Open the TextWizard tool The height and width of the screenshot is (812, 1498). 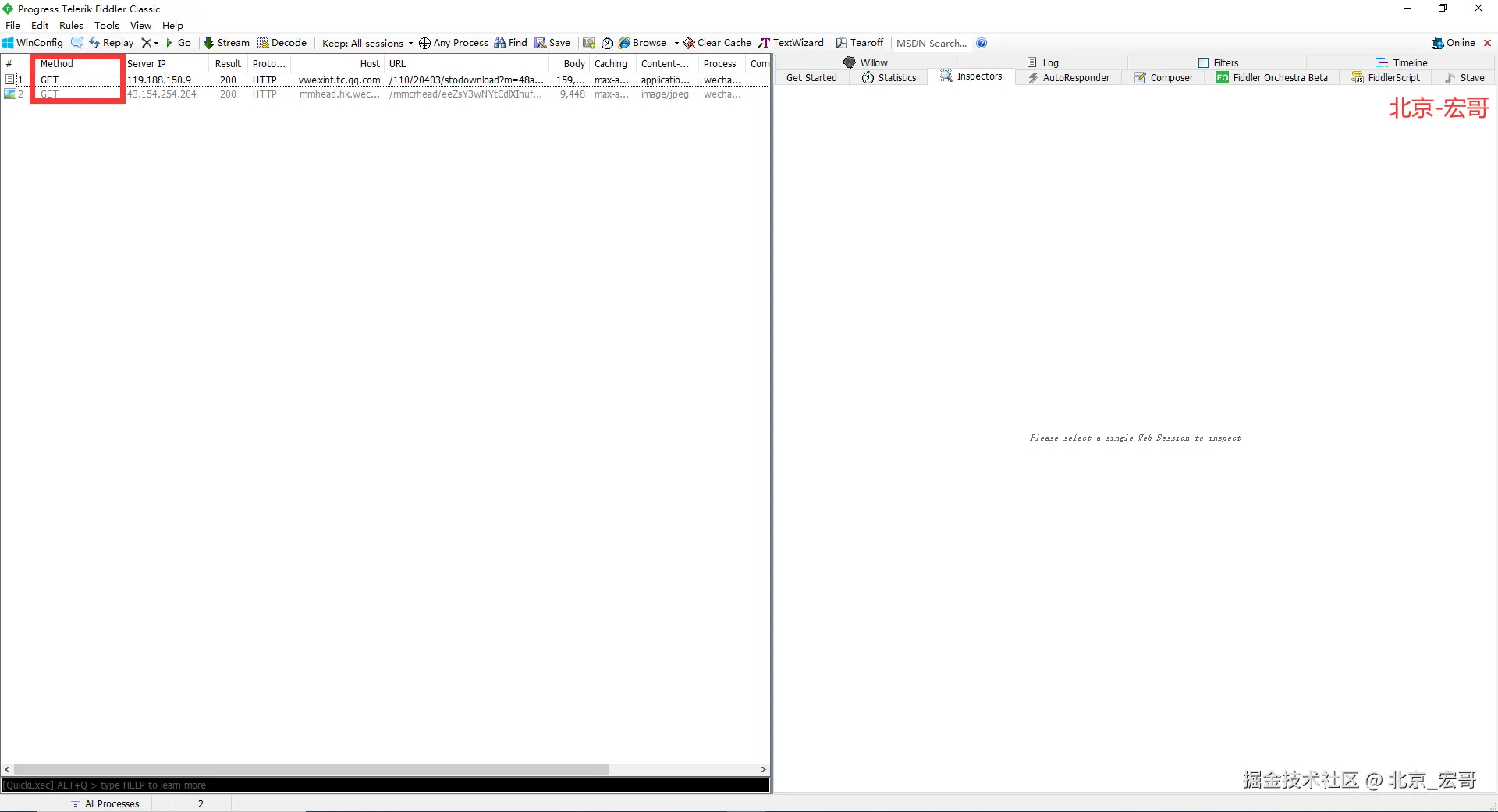(x=791, y=43)
